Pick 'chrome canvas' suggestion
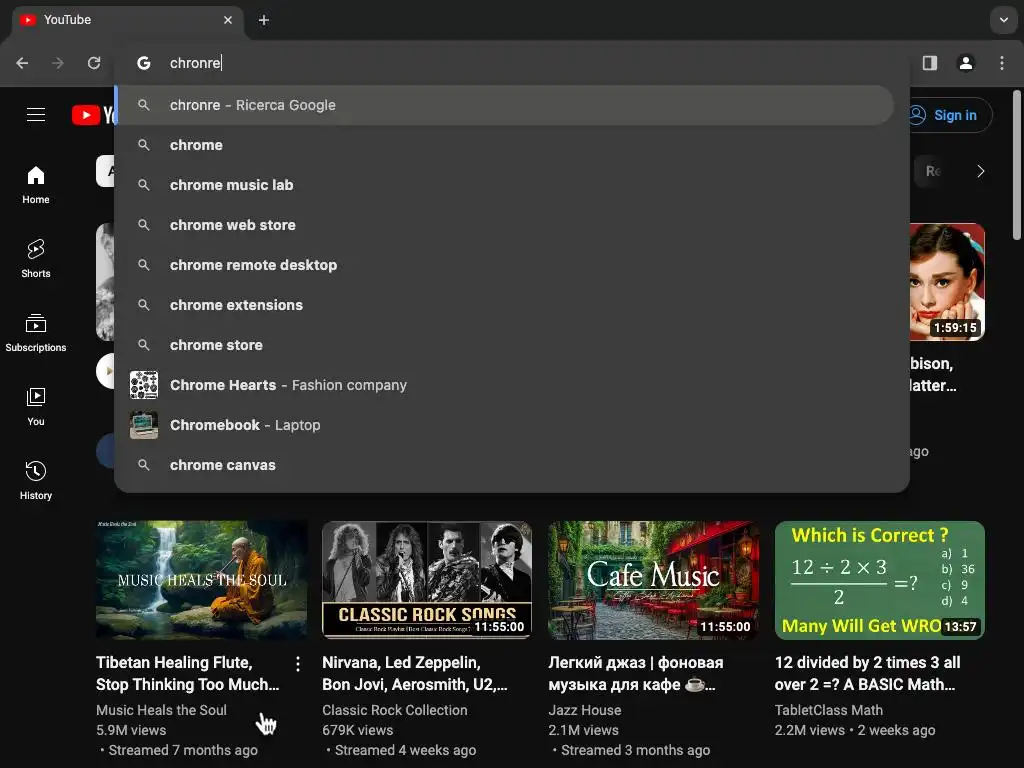The width and height of the screenshot is (1024, 768). (504, 465)
